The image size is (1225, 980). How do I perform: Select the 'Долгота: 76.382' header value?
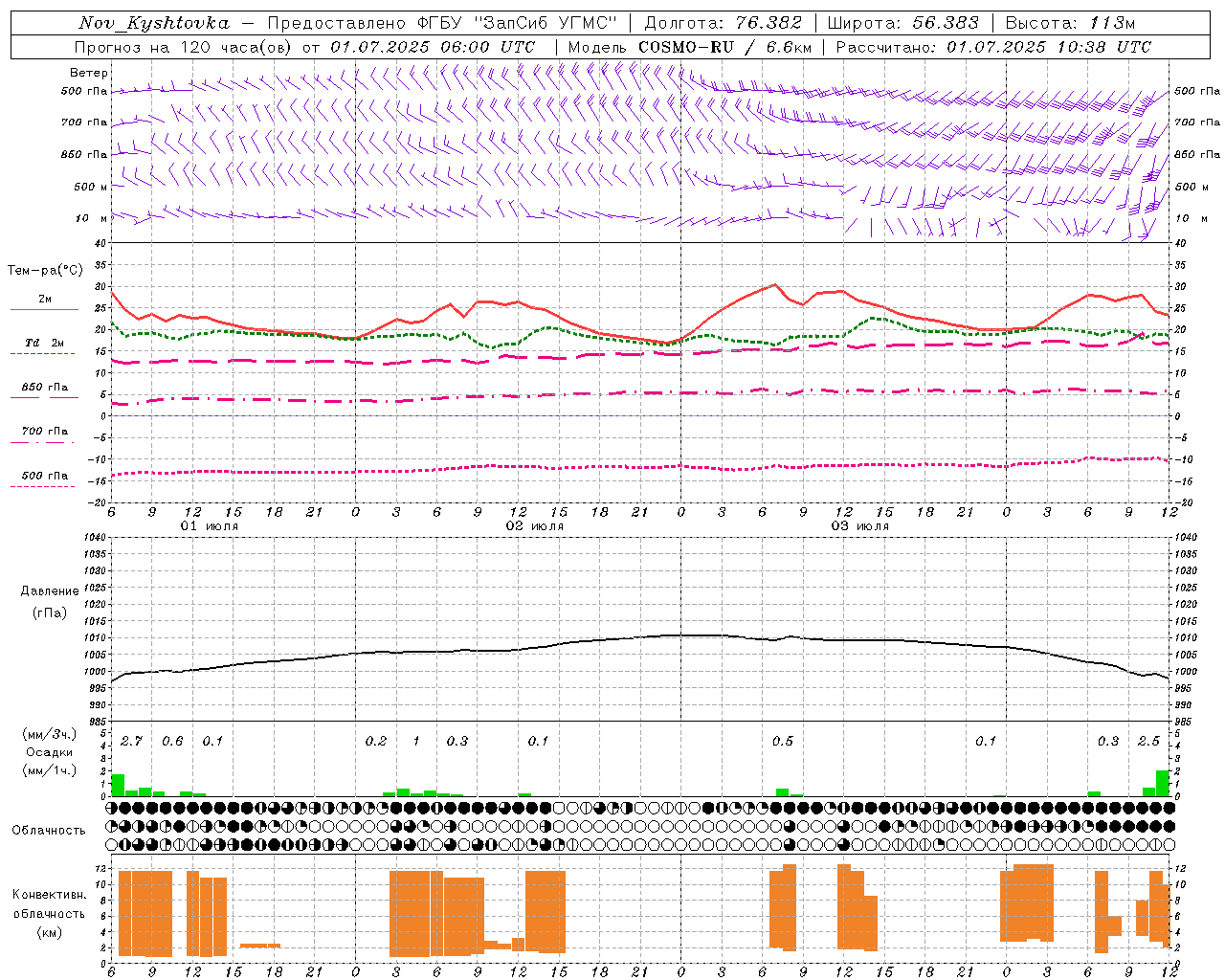pos(723,23)
